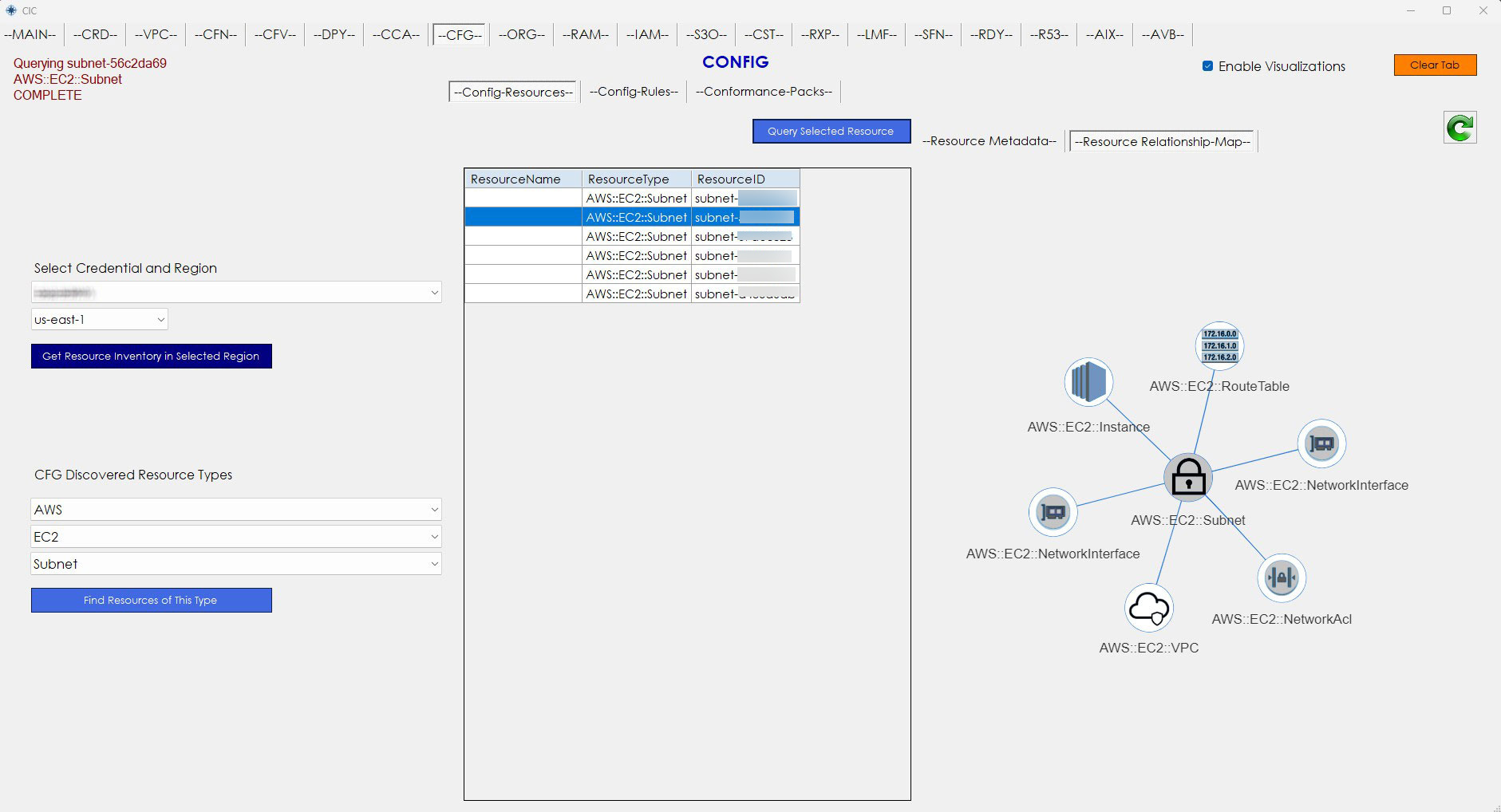Disable the Enable Visualizations checkbox
Screen dimensions: 1501x812
(x=1207, y=66)
